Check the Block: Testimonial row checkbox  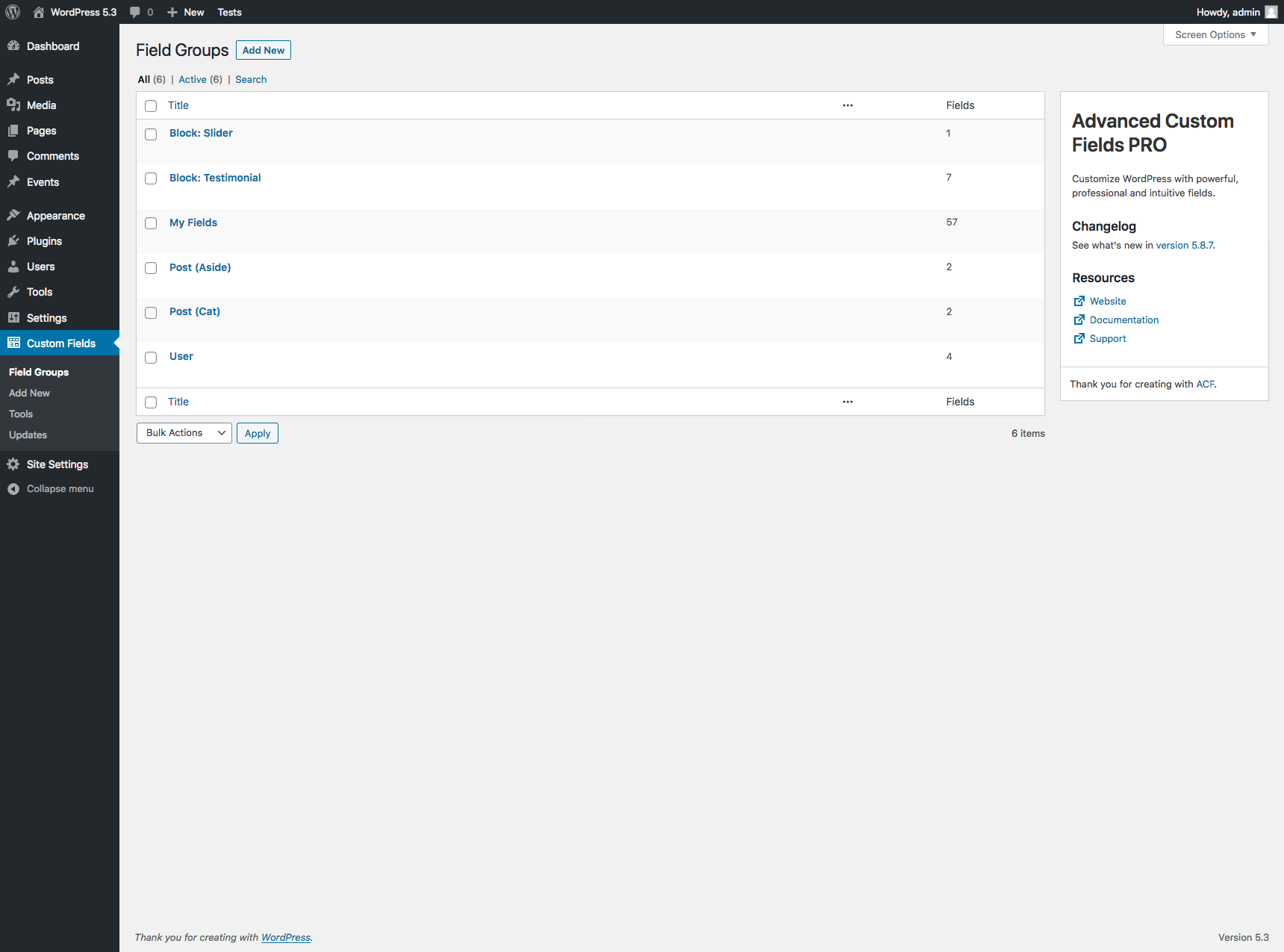coord(151,178)
